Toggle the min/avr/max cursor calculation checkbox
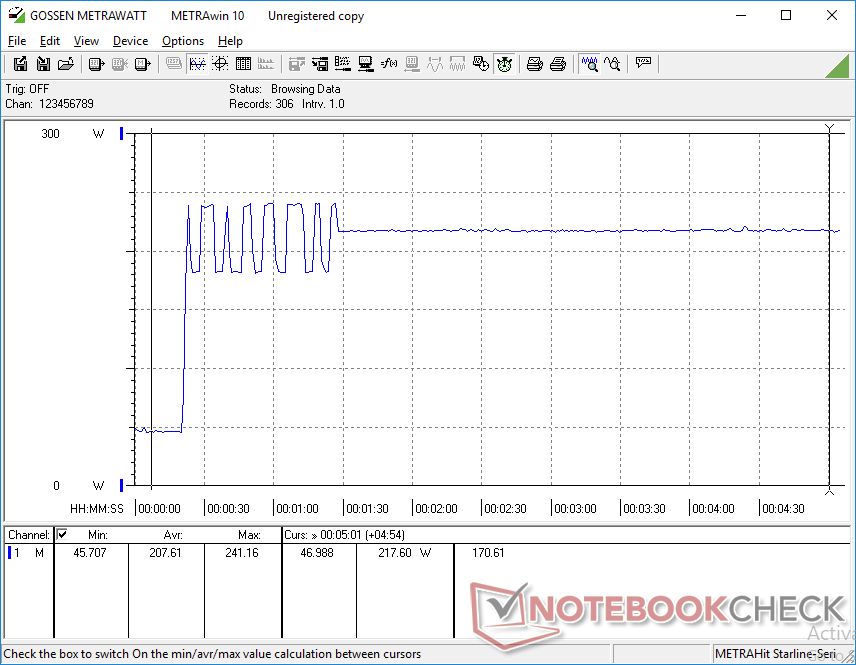 click(x=62, y=534)
